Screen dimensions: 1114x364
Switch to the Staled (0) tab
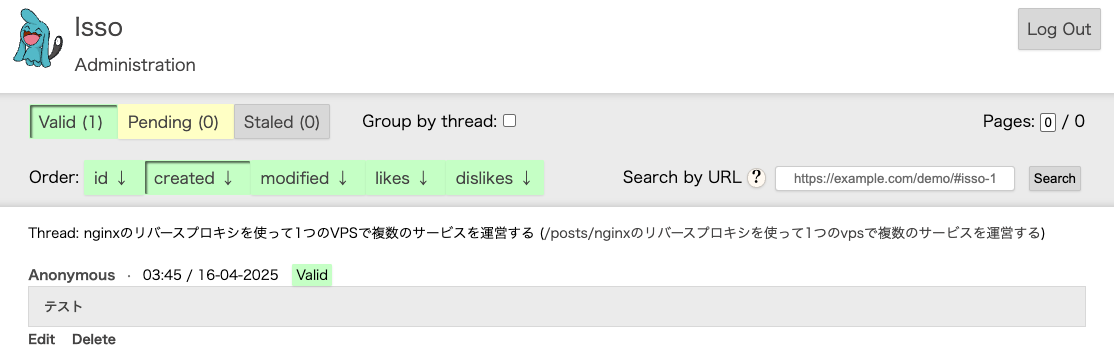pyautogui.click(x=282, y=122)
